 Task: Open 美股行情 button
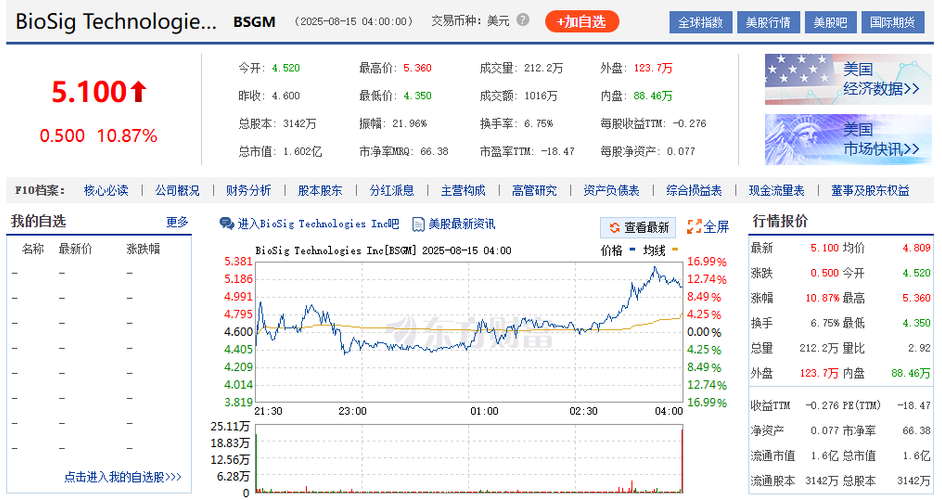tap(768, 23)
